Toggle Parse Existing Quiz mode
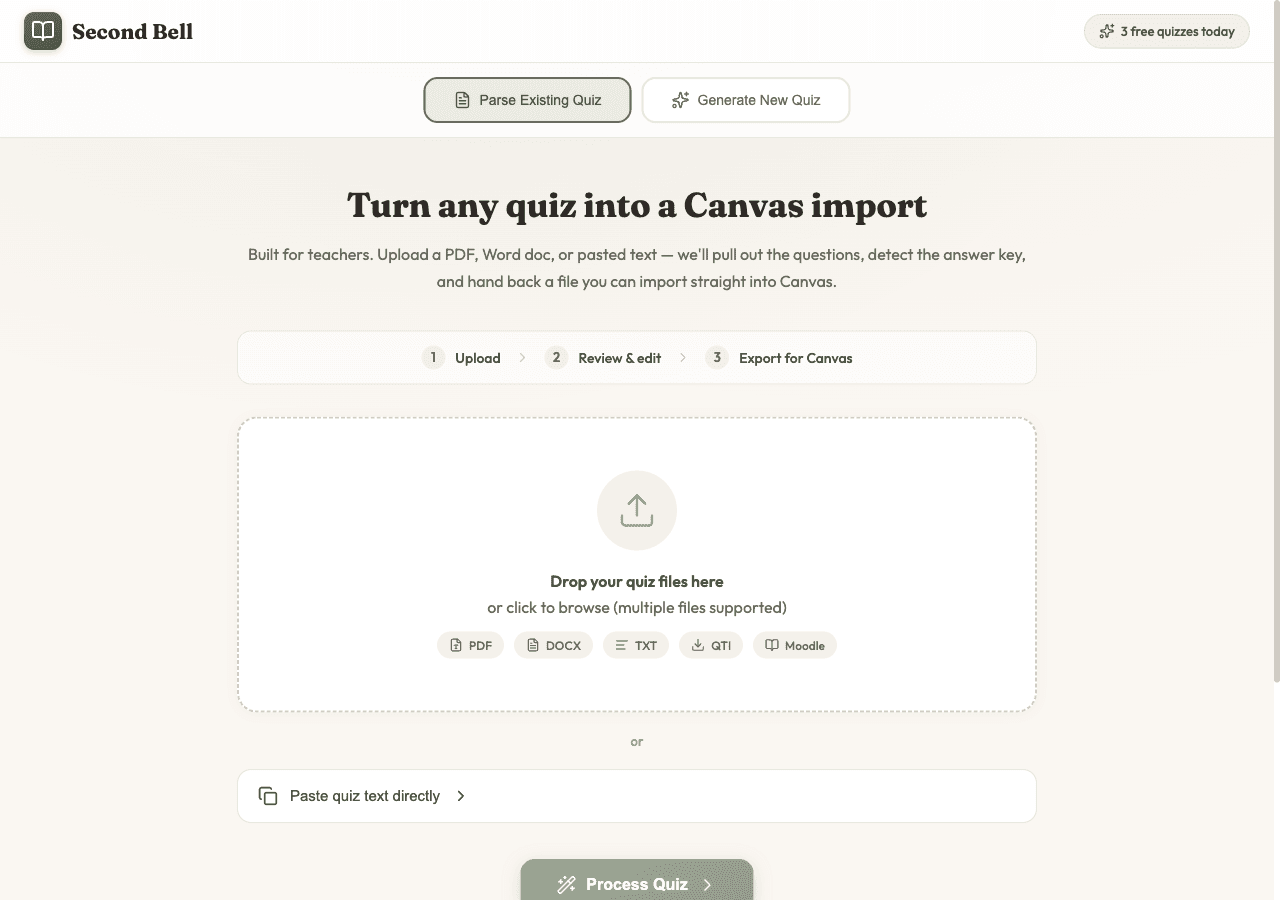The height and width of the screenshot is (900, 1280). [527, 100]
